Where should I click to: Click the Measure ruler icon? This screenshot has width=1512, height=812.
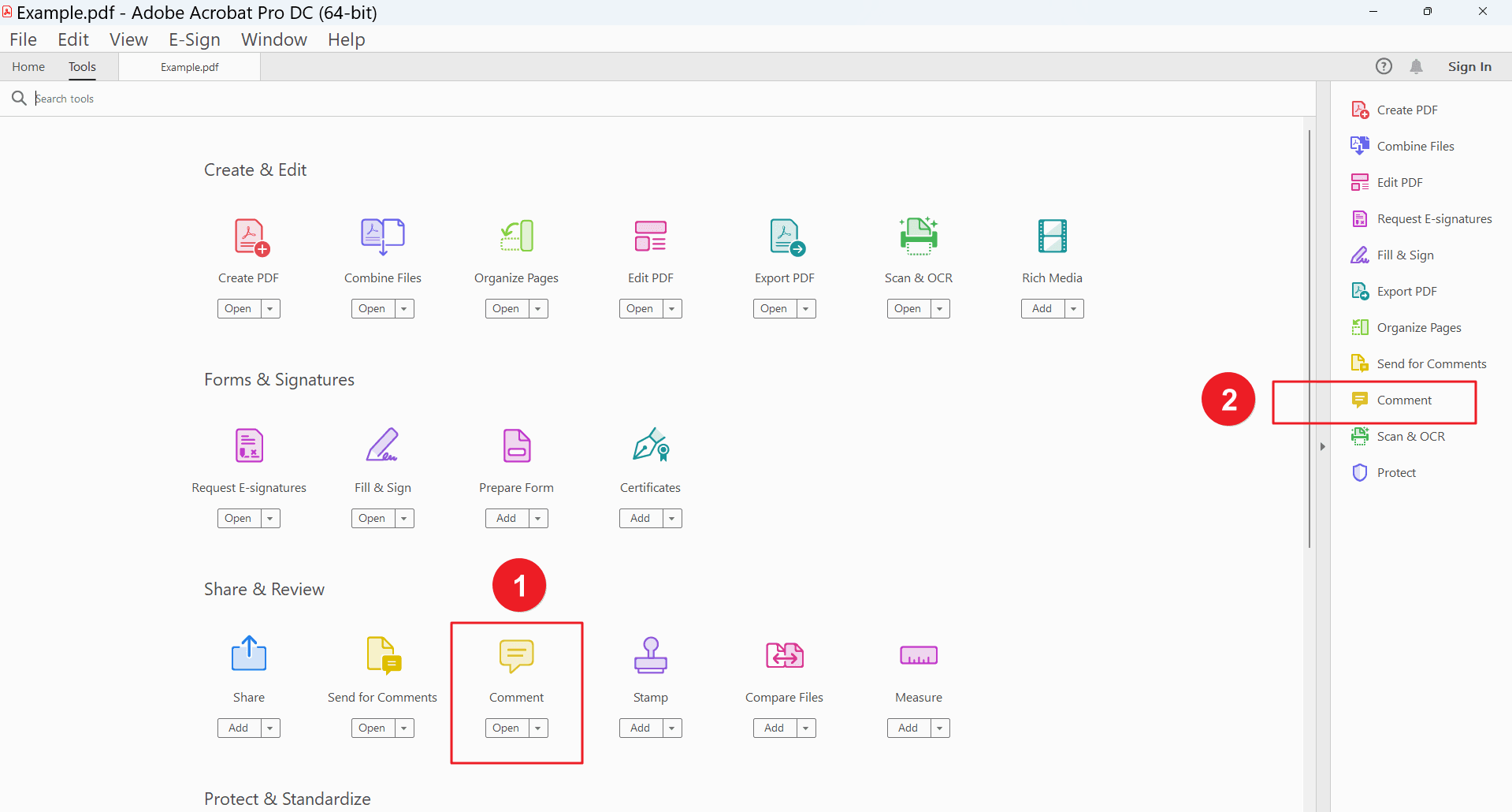coord(919,655)
